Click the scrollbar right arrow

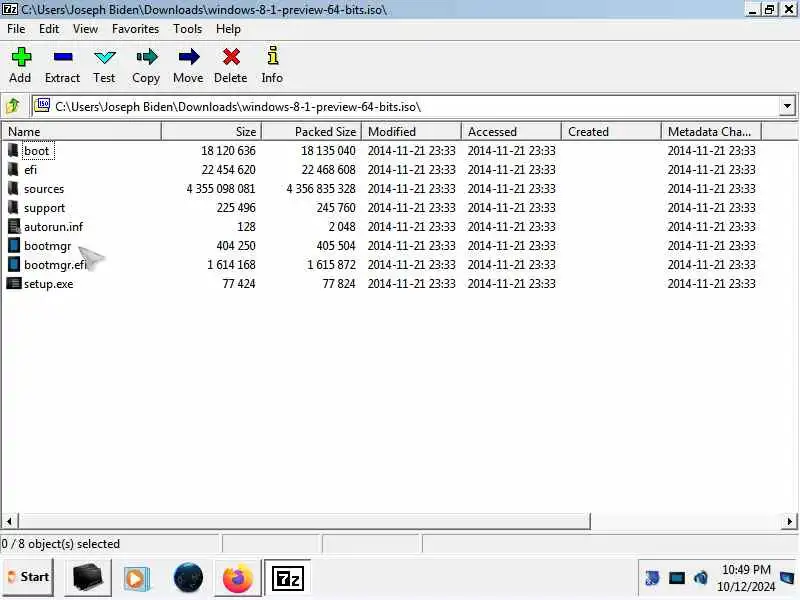pos(789,521)
